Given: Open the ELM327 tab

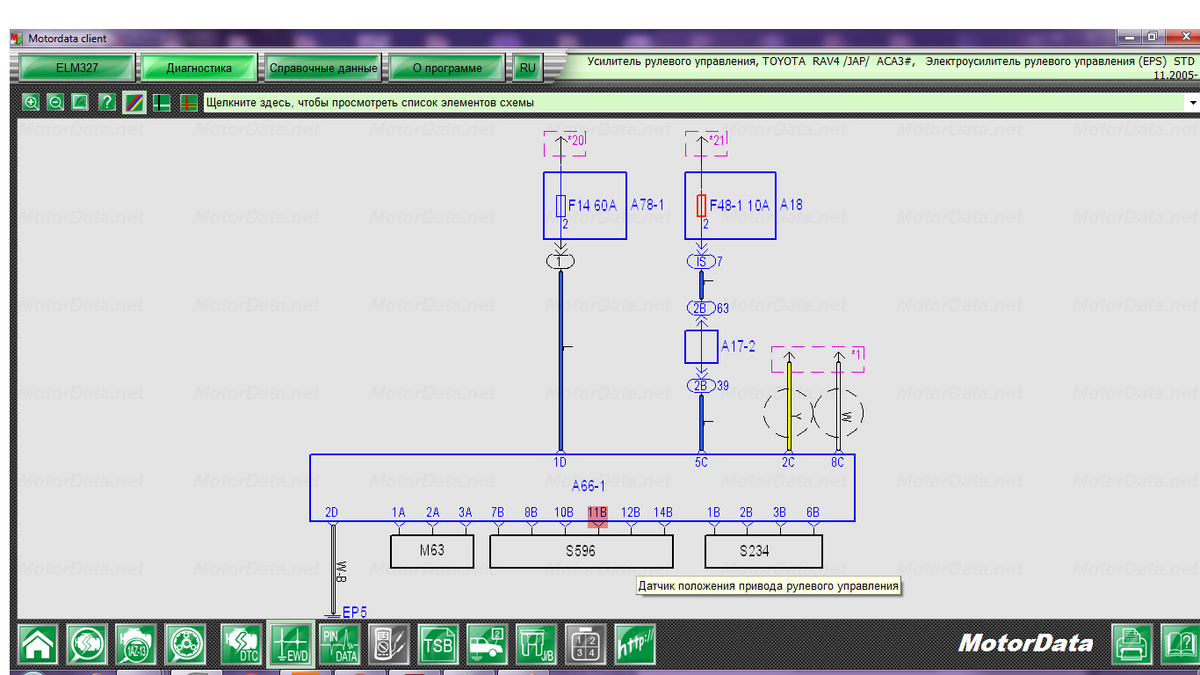Looking at the screenshot, I should (x=77, y=68).
